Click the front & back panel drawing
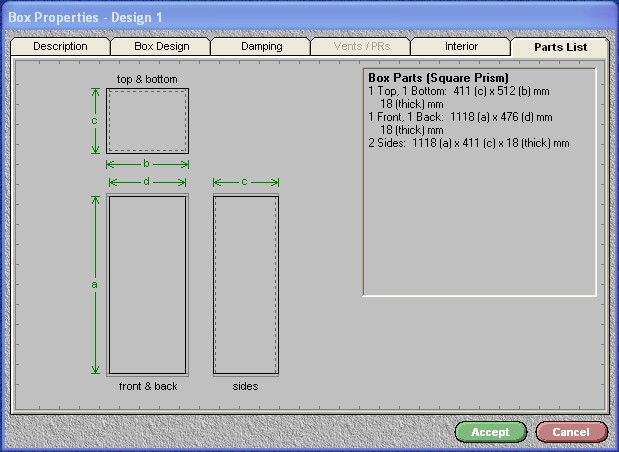 point(147,284)
